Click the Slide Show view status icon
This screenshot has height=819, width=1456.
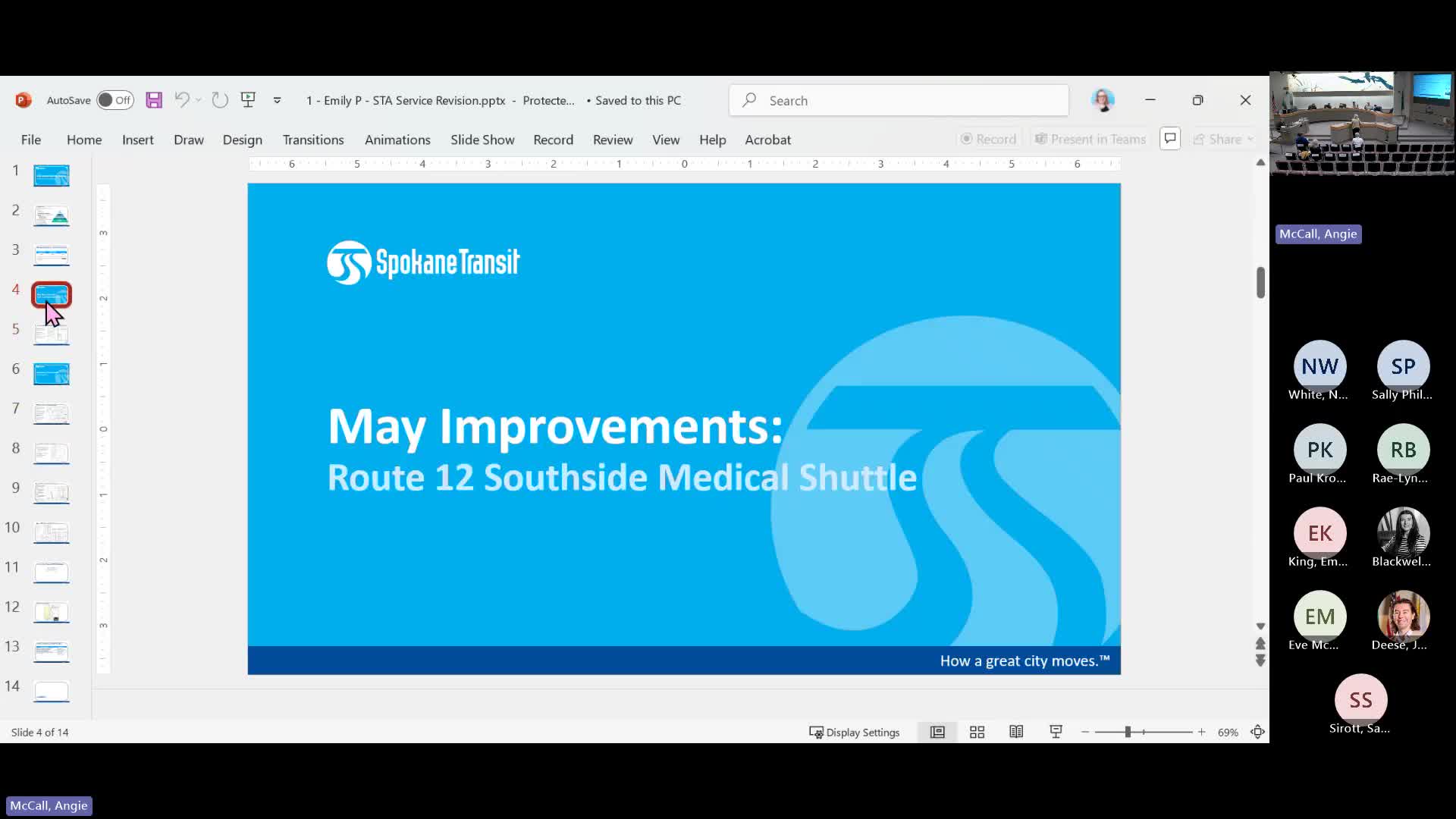pos(1056,732)
